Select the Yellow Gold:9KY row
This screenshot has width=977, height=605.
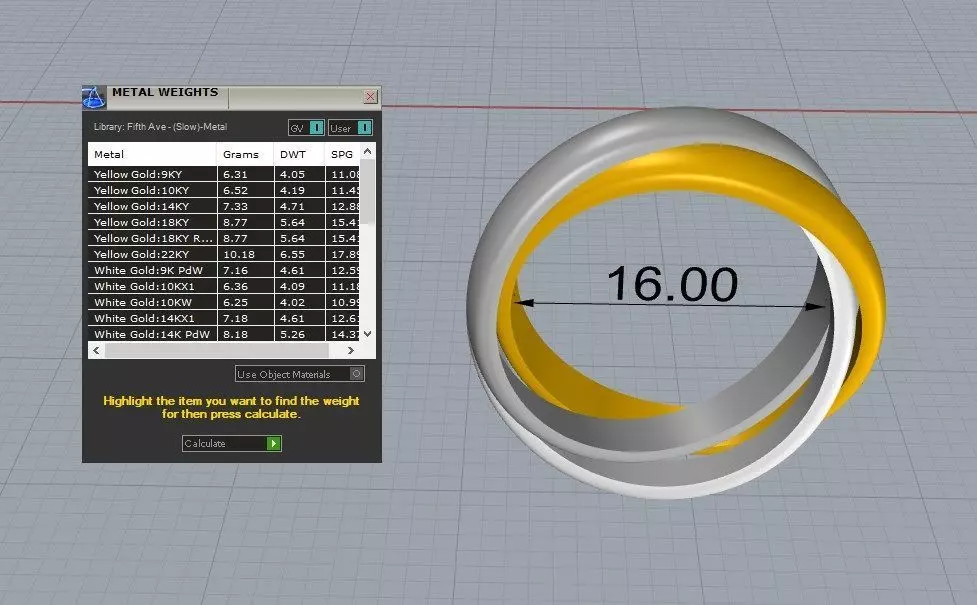point(224,174)
